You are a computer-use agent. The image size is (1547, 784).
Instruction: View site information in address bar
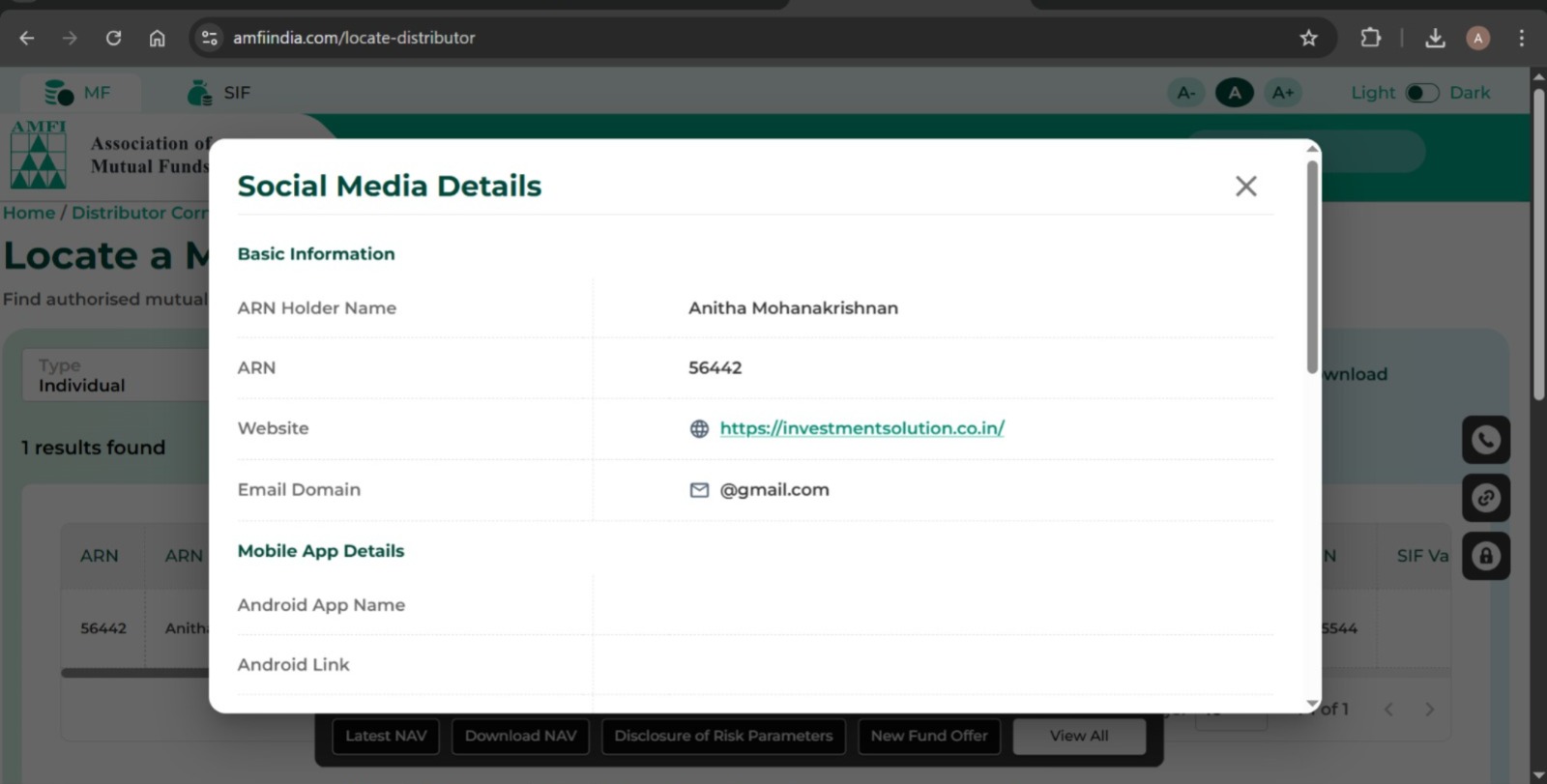tap(209, 38)
